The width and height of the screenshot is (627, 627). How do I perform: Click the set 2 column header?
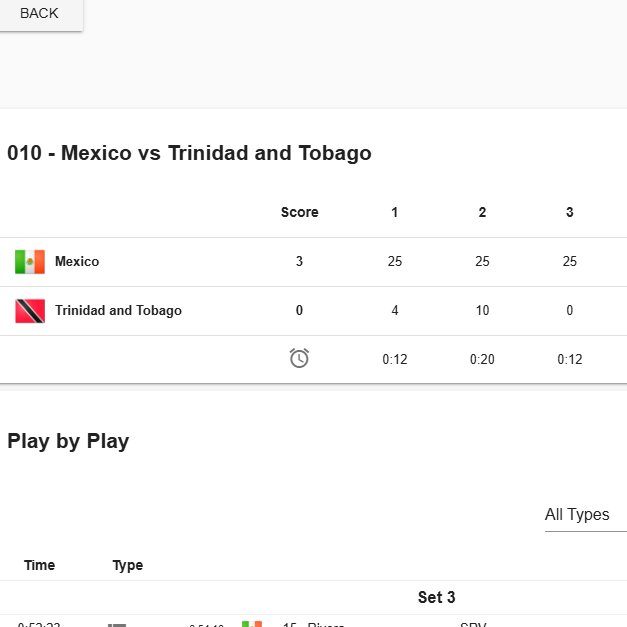pyautogui.click(x=482, y=212)
